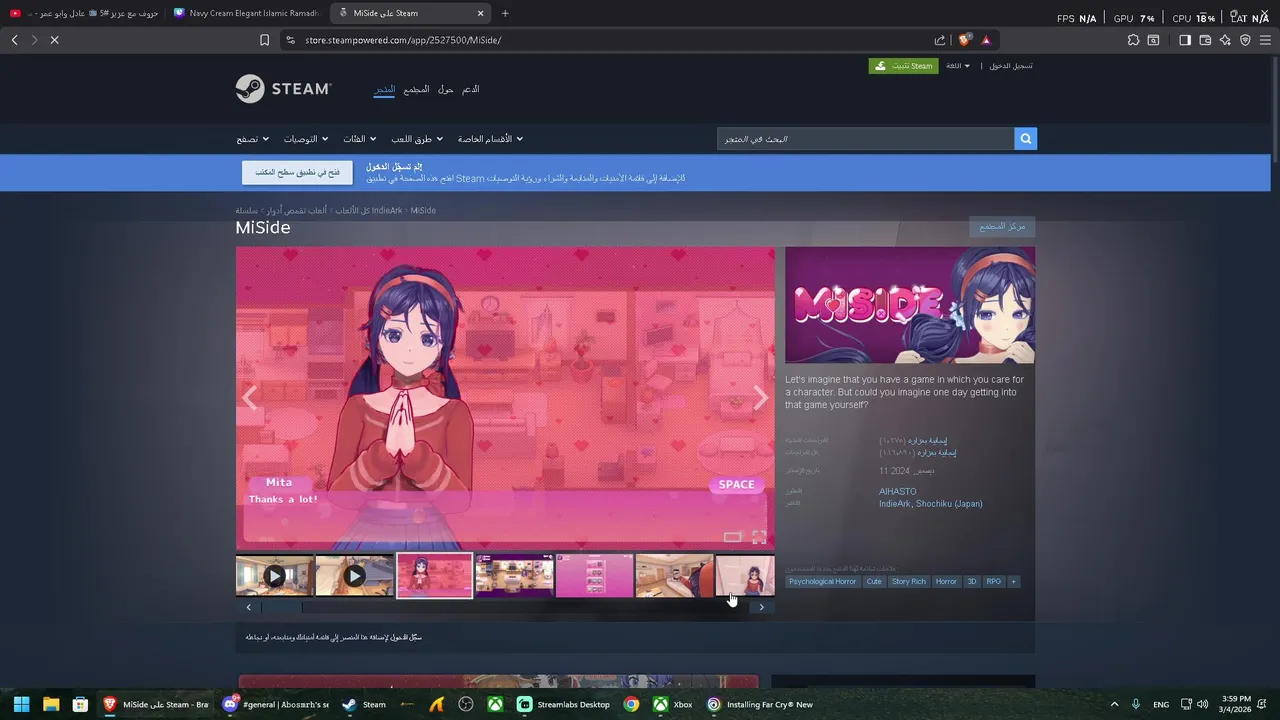Click the store search magnifier button
Image resolution: width=1280 pixels, height=720 pixels.
click(x=1025, y=139)
